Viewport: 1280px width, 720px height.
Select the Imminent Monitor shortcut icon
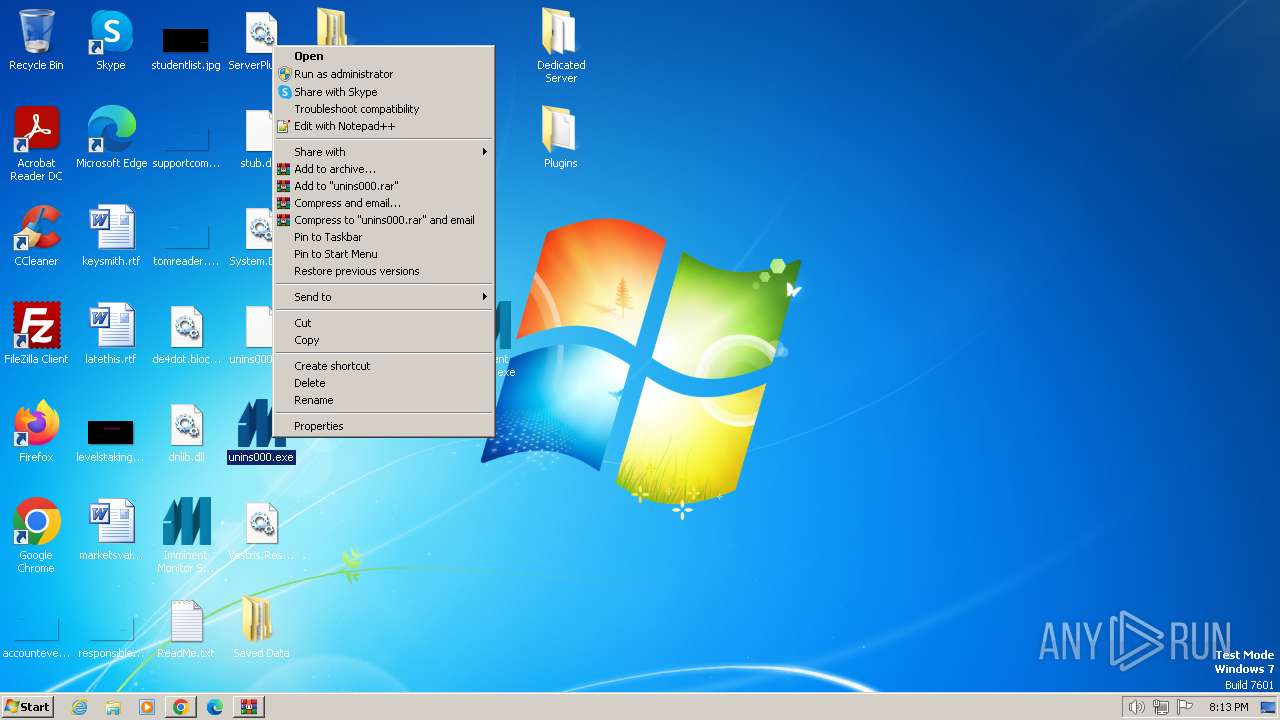pos(186,535)
